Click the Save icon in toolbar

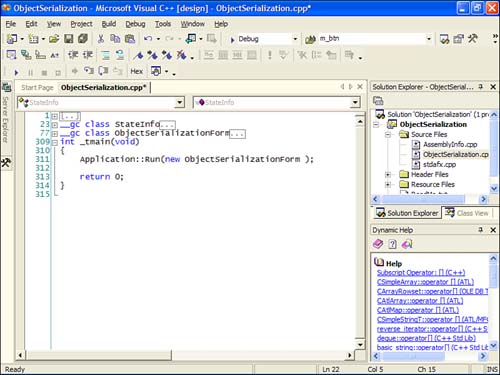click(x=68, y=39)
